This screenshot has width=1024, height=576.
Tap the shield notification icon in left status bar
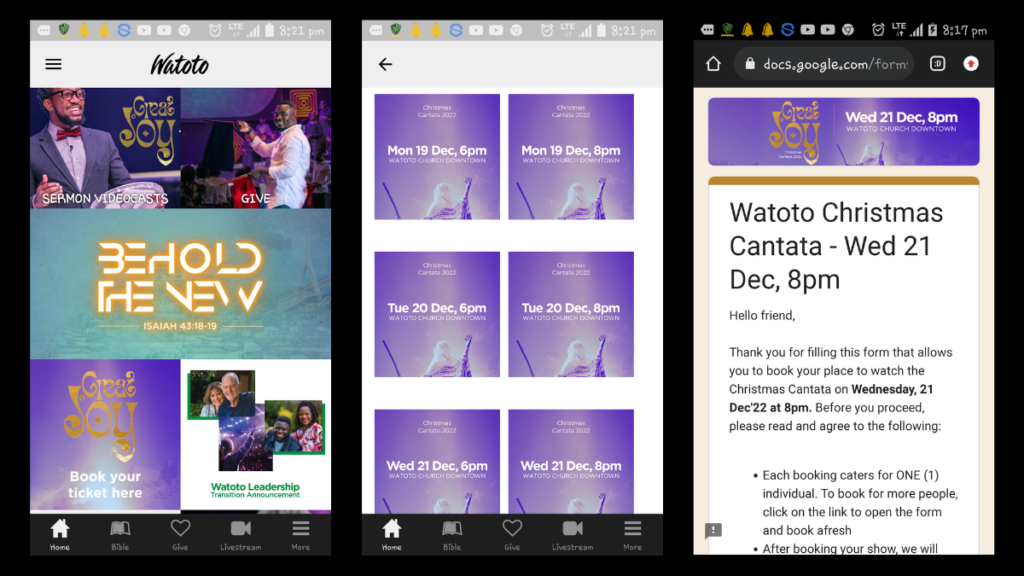click(64, 30)
